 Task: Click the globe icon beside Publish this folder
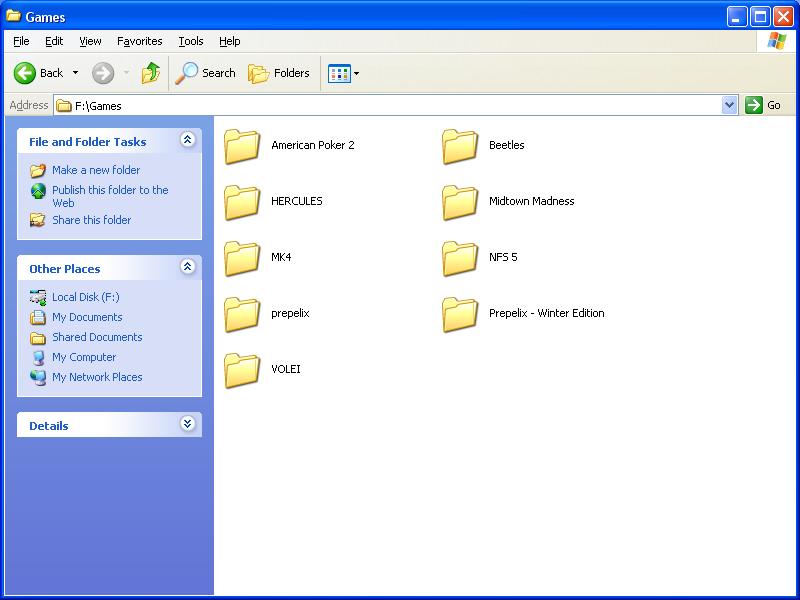pyautogui.click(x=38, y=191)
